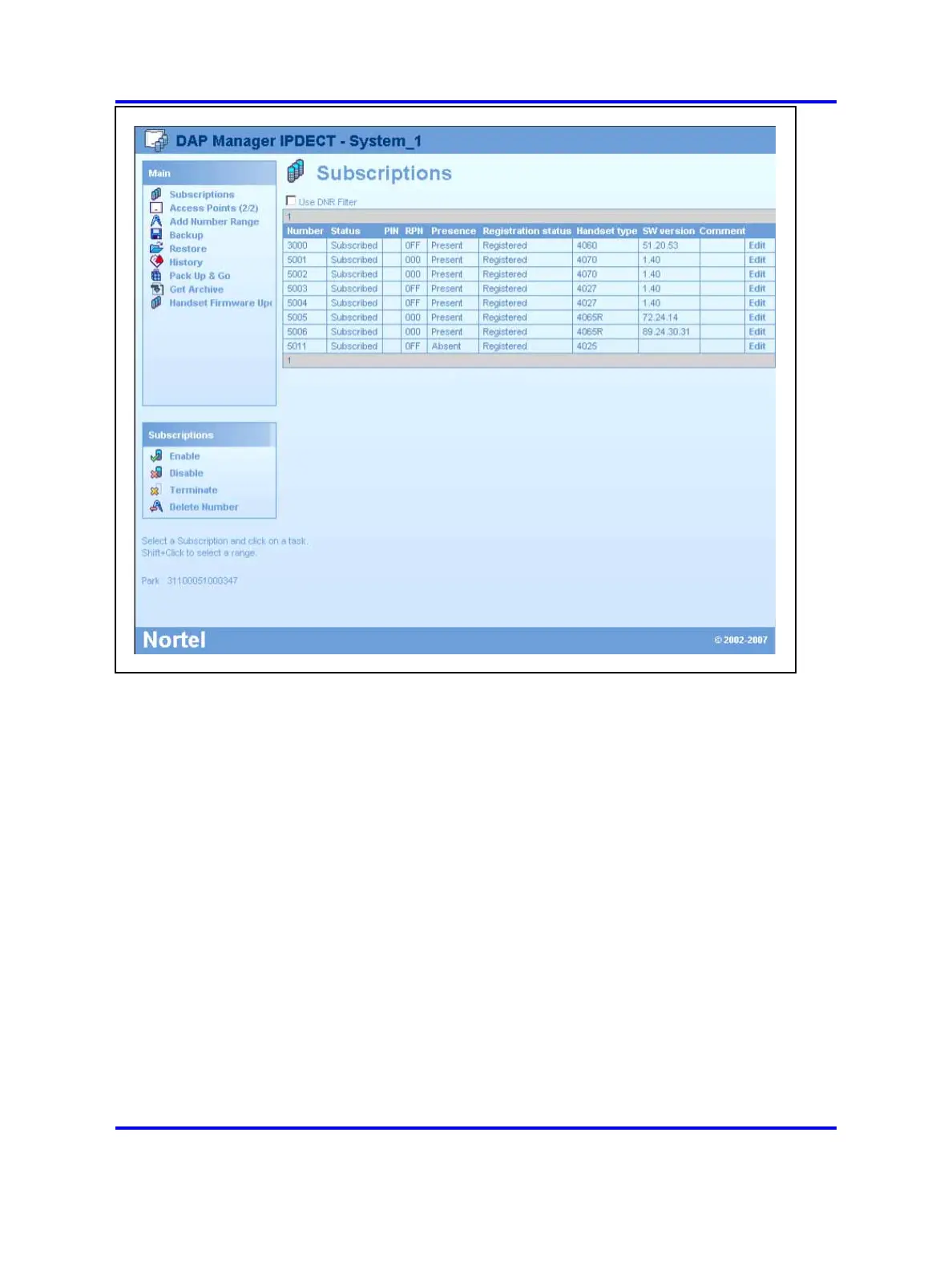Click Edit for number 5005

coord(757,317)
